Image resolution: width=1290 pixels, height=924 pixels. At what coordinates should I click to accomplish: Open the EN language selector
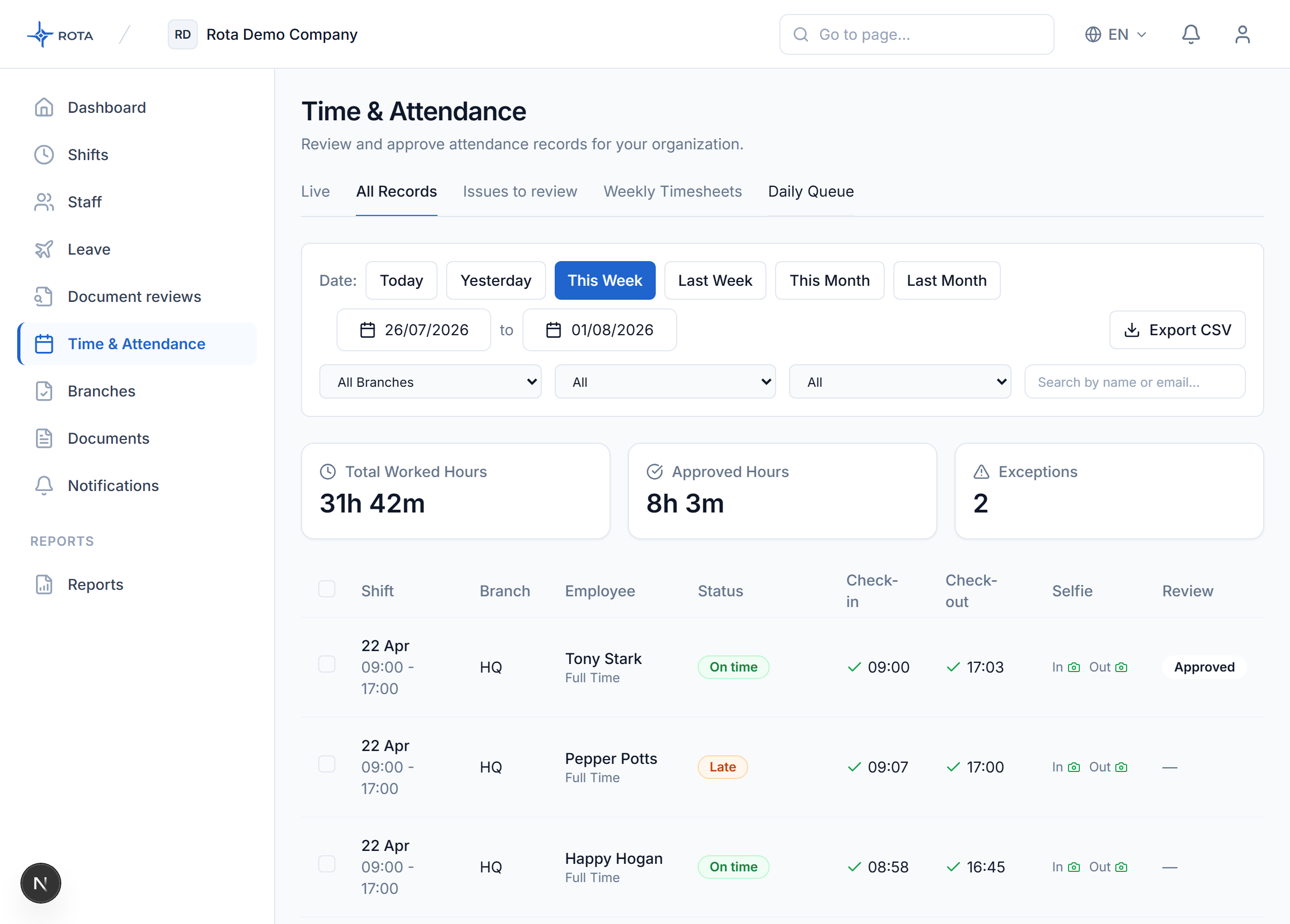pos(1115,35)
